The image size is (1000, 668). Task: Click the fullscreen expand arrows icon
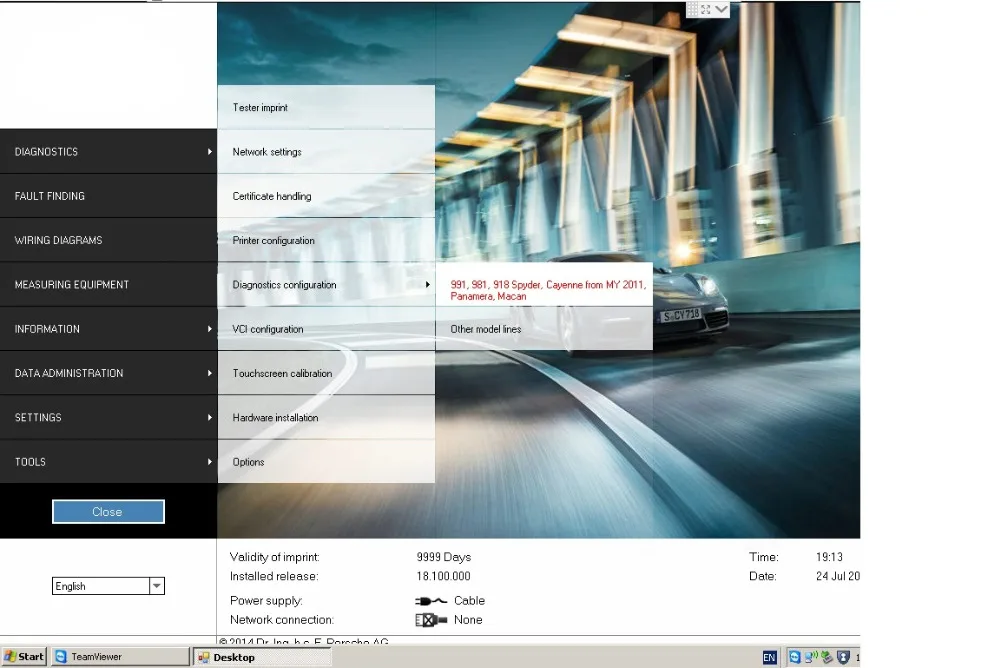(x=705, y=9)
